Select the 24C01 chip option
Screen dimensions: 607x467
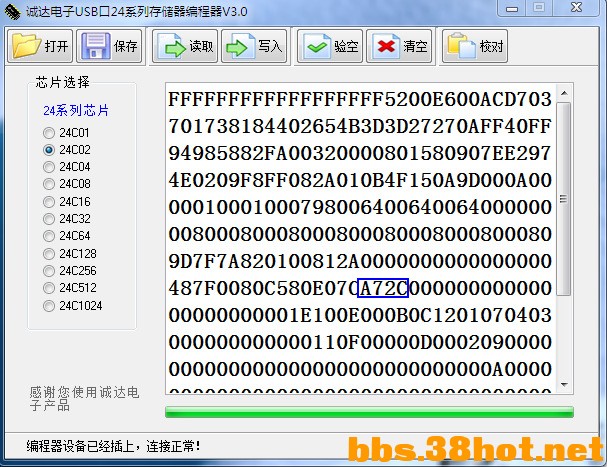[67, 133]
